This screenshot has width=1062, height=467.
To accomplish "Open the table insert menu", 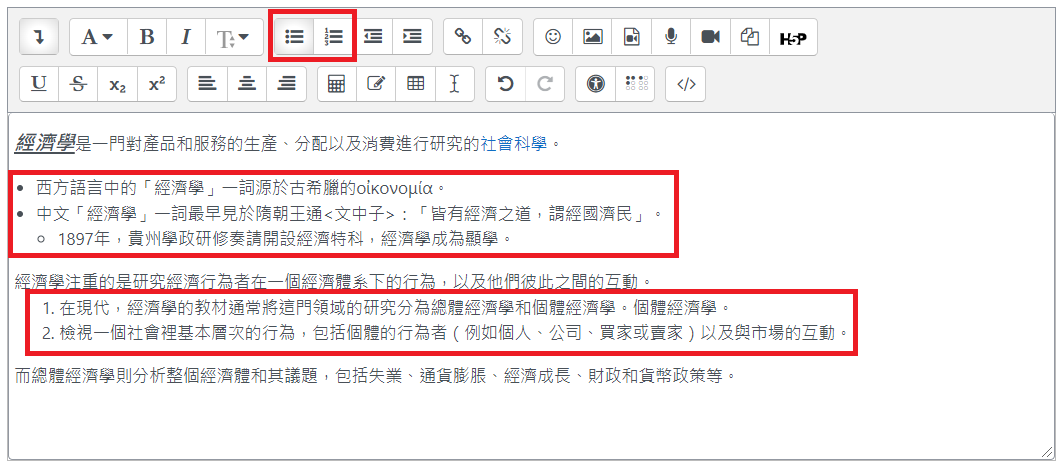I will [415, 84].
